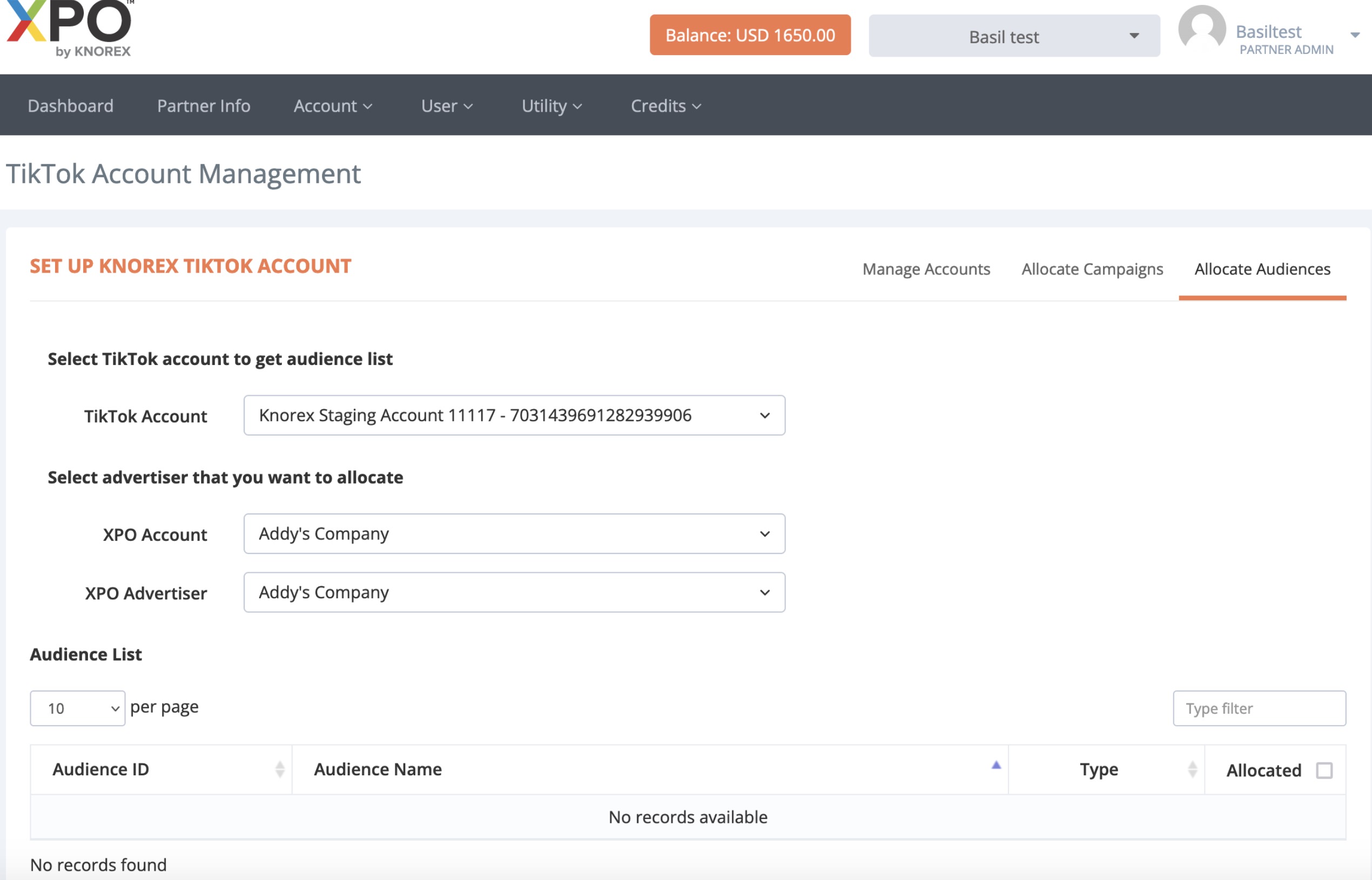Open the TikTok Account dropdown

click(x=514, y=415)
